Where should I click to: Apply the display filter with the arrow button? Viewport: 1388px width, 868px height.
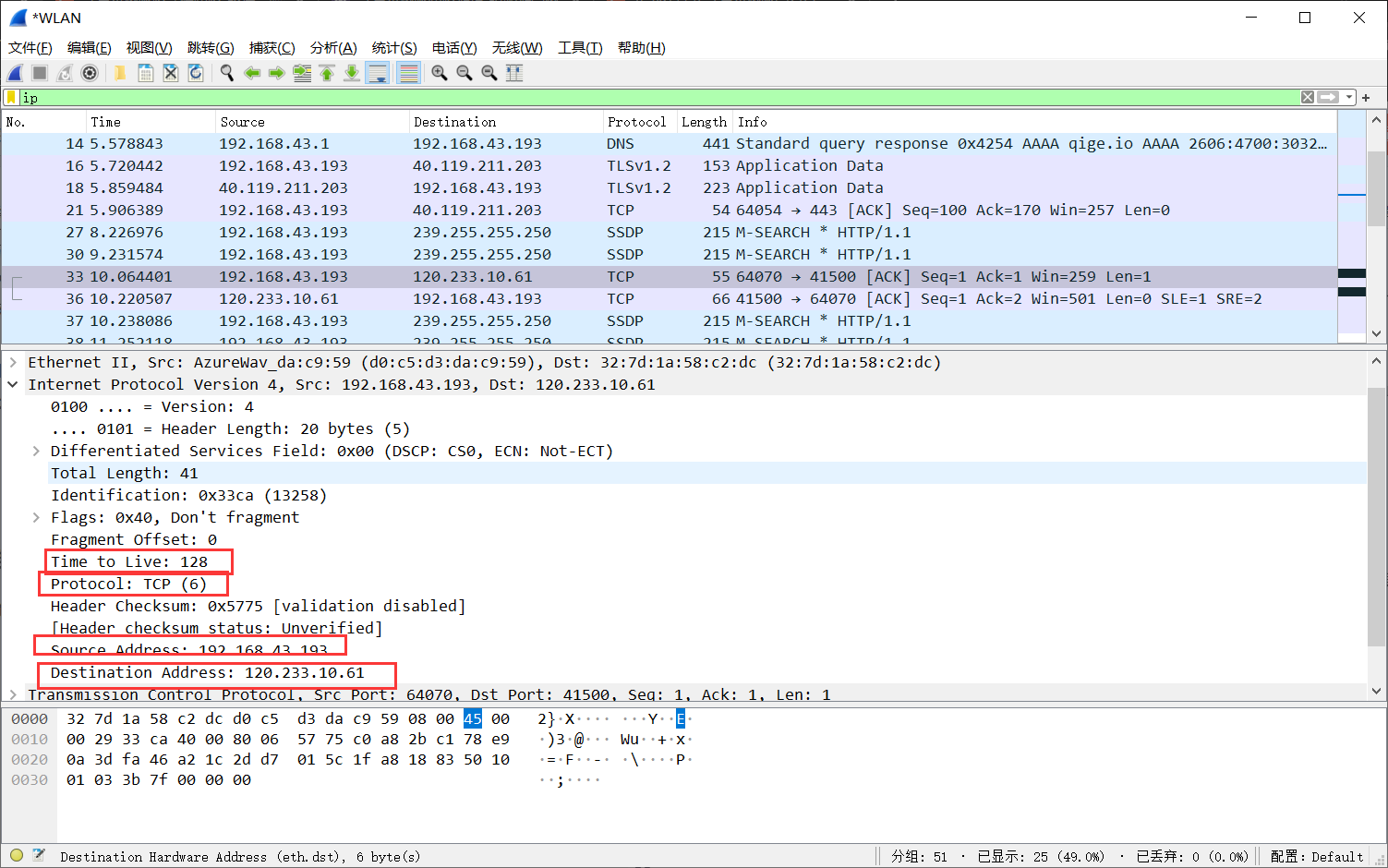(x=1328, y=97)
